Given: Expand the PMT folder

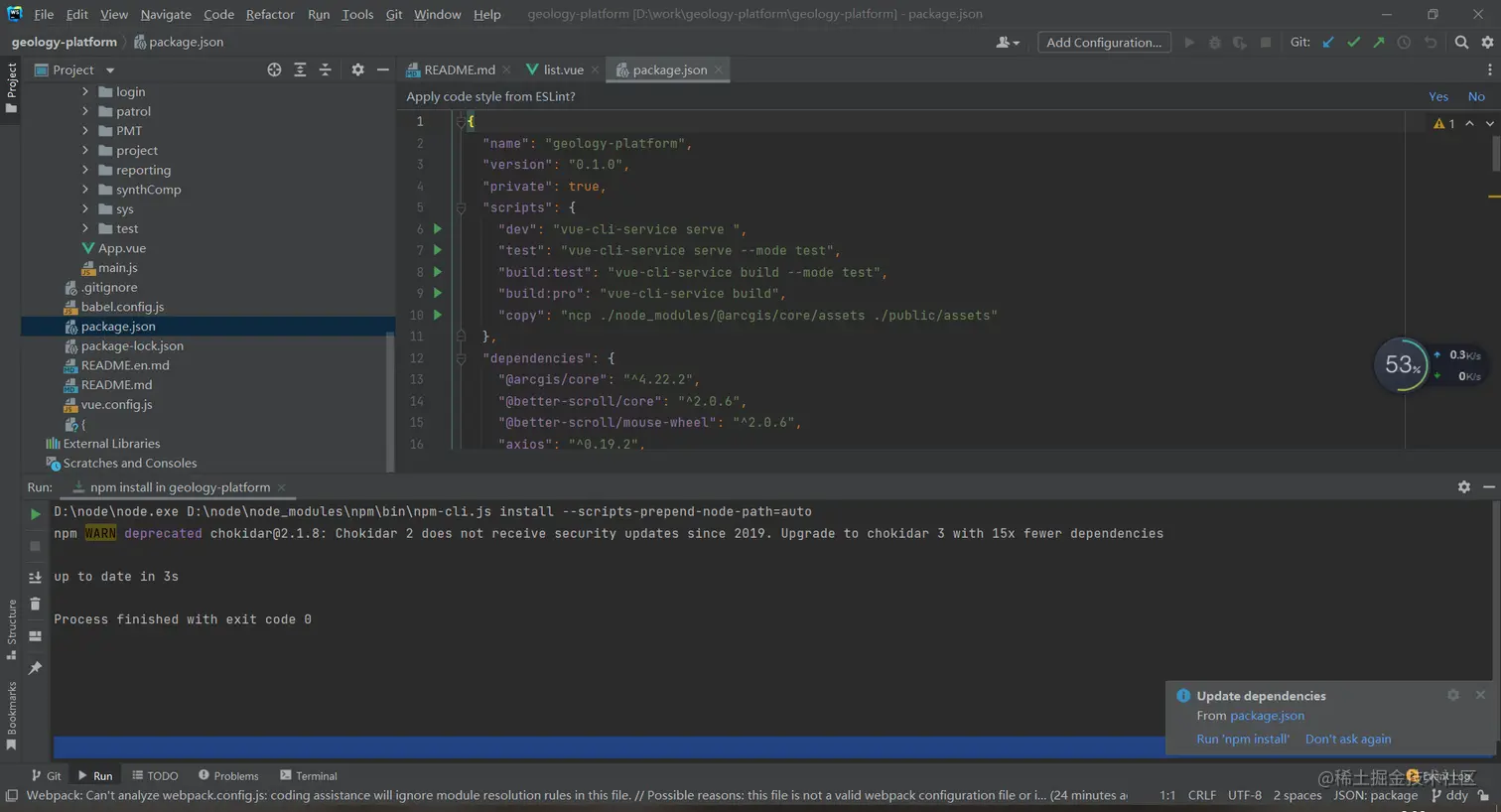Looking at the screenshot, I should click(85, 130).
